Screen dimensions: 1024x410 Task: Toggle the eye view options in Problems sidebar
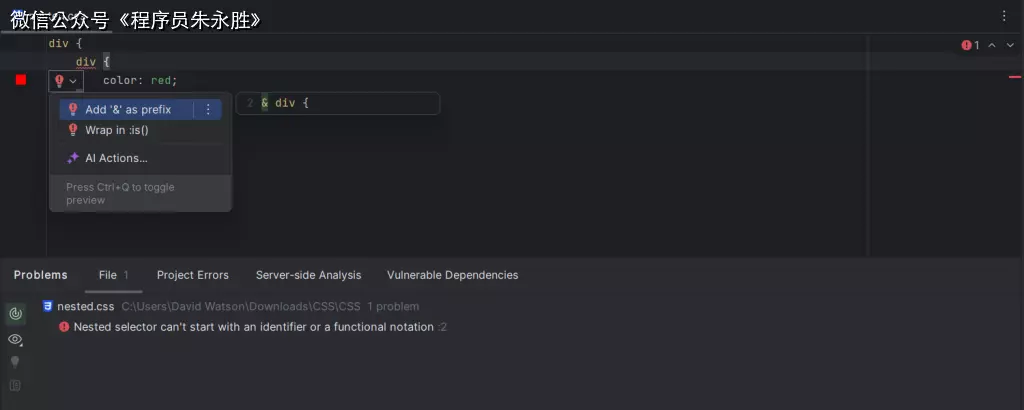coord(15,339)
